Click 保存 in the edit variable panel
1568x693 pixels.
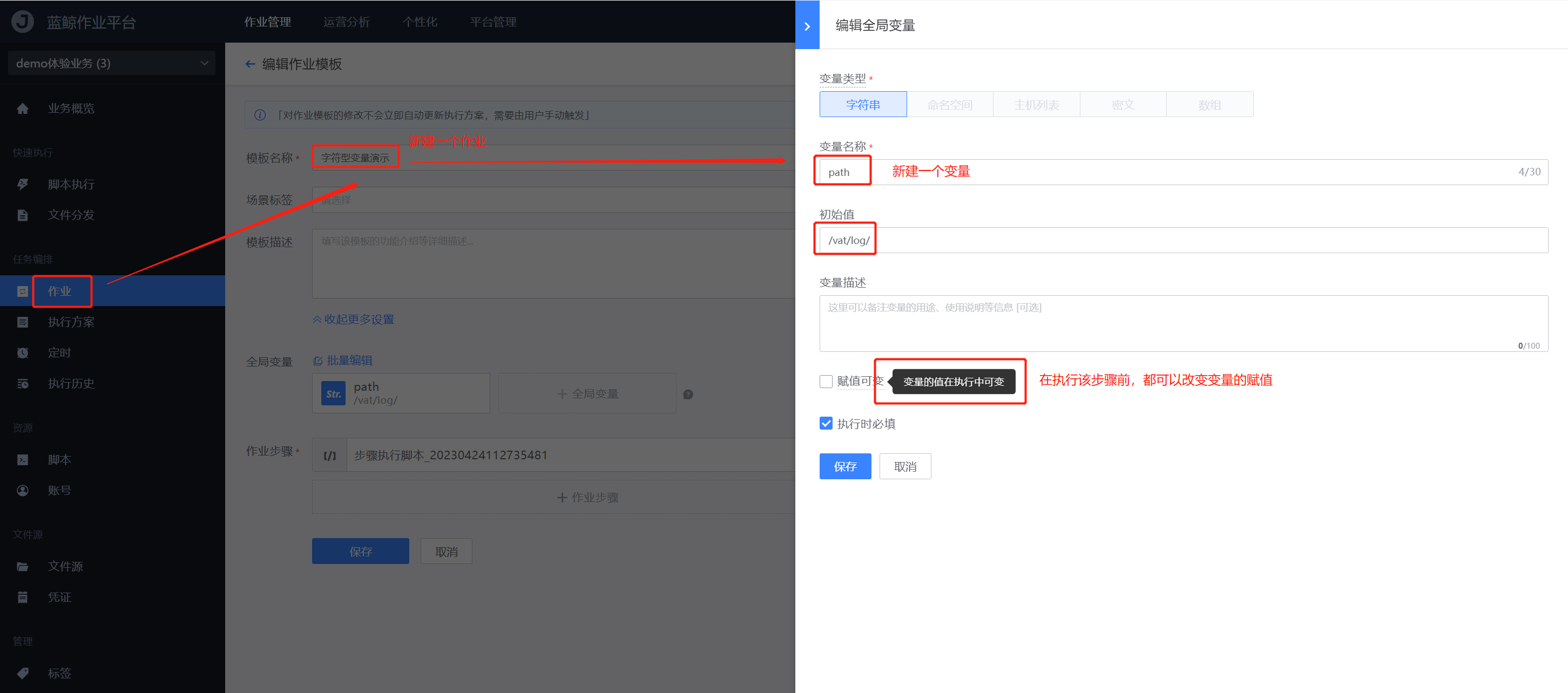(845, 467)
